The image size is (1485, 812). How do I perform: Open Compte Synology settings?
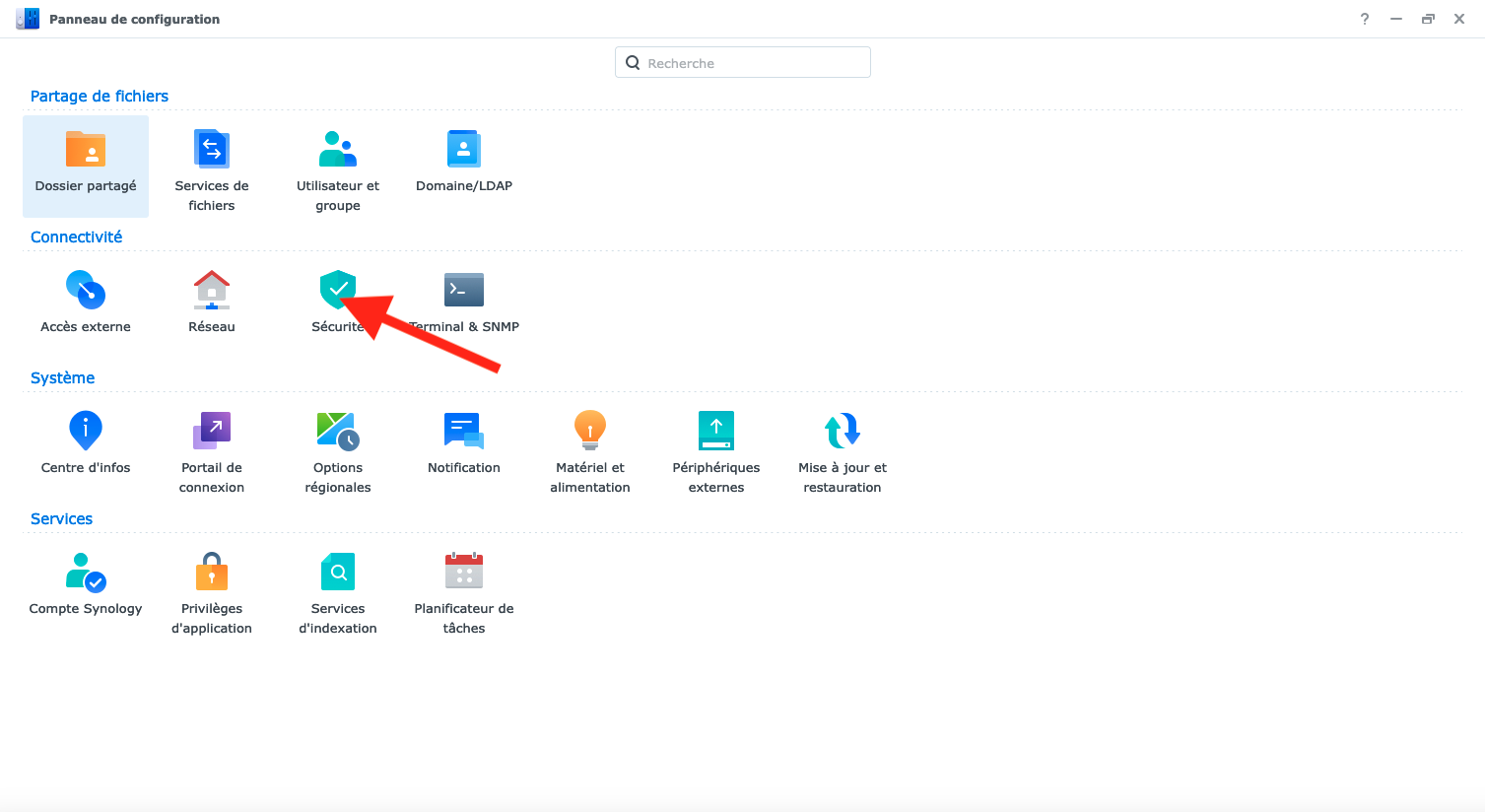[x=86, y=573]
